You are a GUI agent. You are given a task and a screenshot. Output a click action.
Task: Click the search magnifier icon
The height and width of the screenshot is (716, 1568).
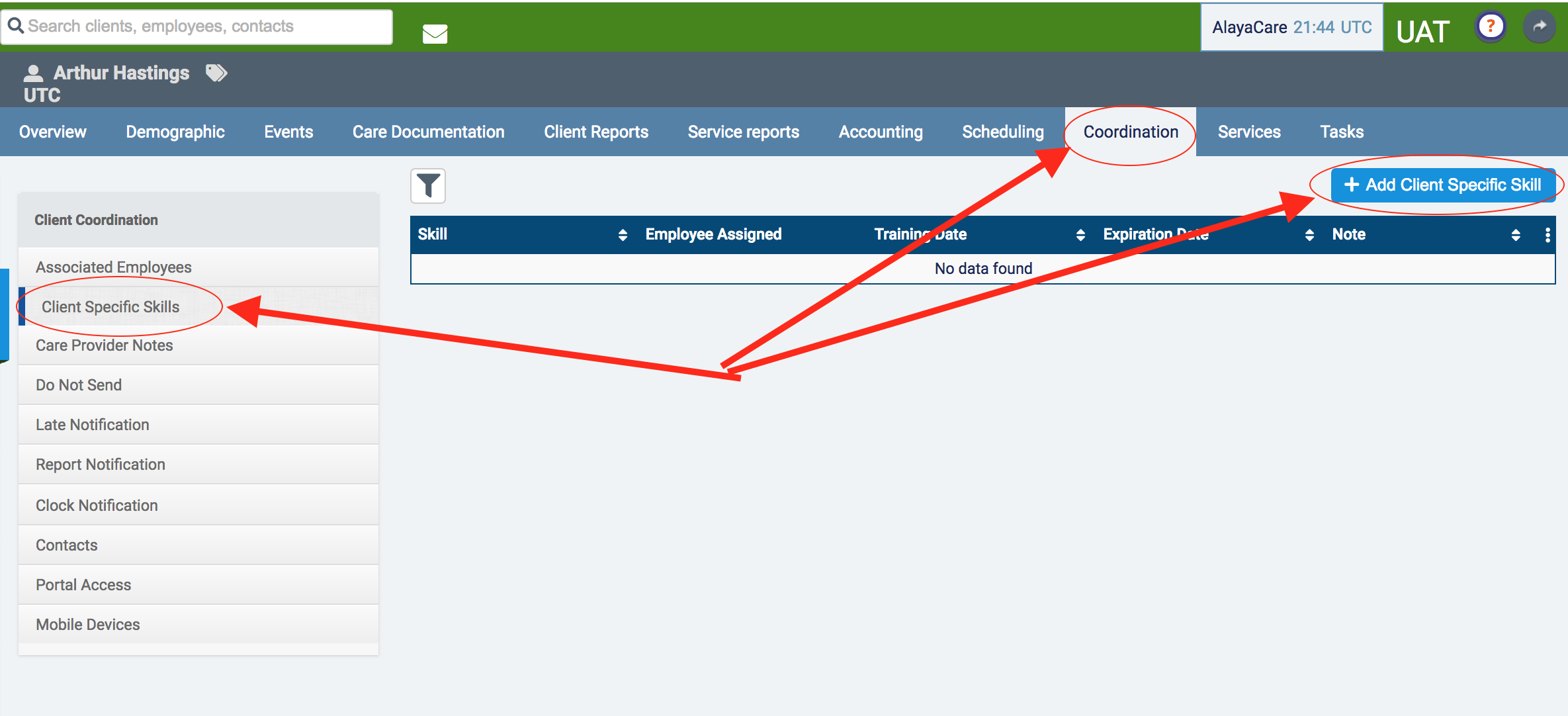click(x=16, y=26)
